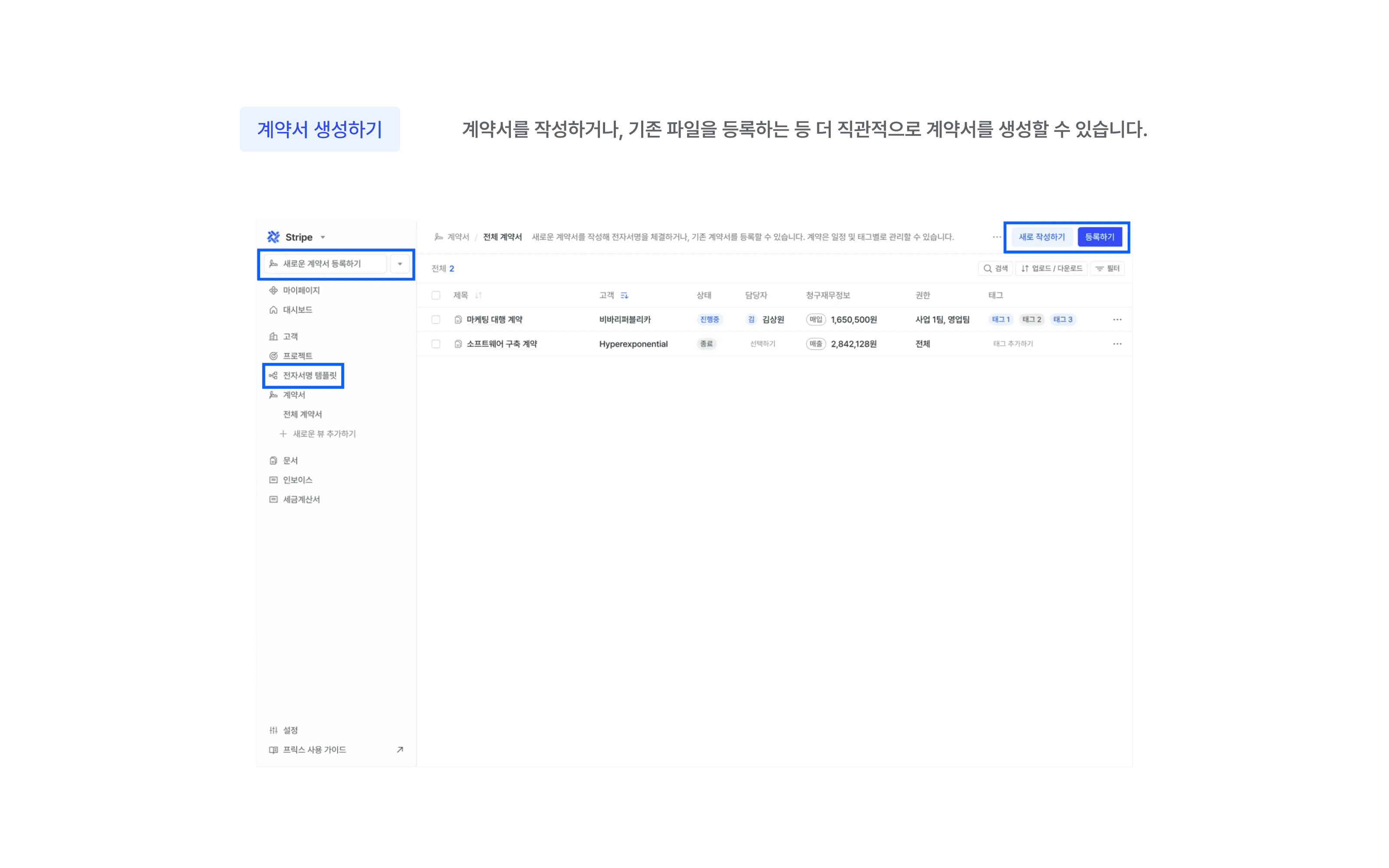Screen dimensions: 1389x868
Task: Go to 대시보드 in the sidebar
Action: click(297, 310)
